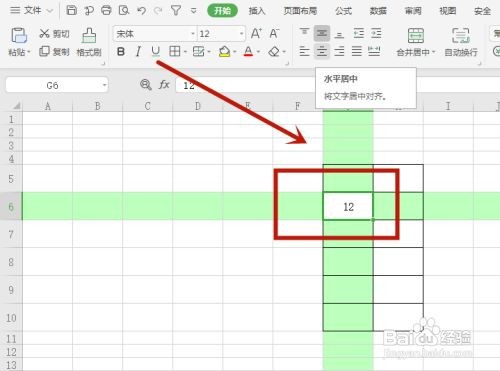Toggle middle vertical alignment

coord(322,33)
